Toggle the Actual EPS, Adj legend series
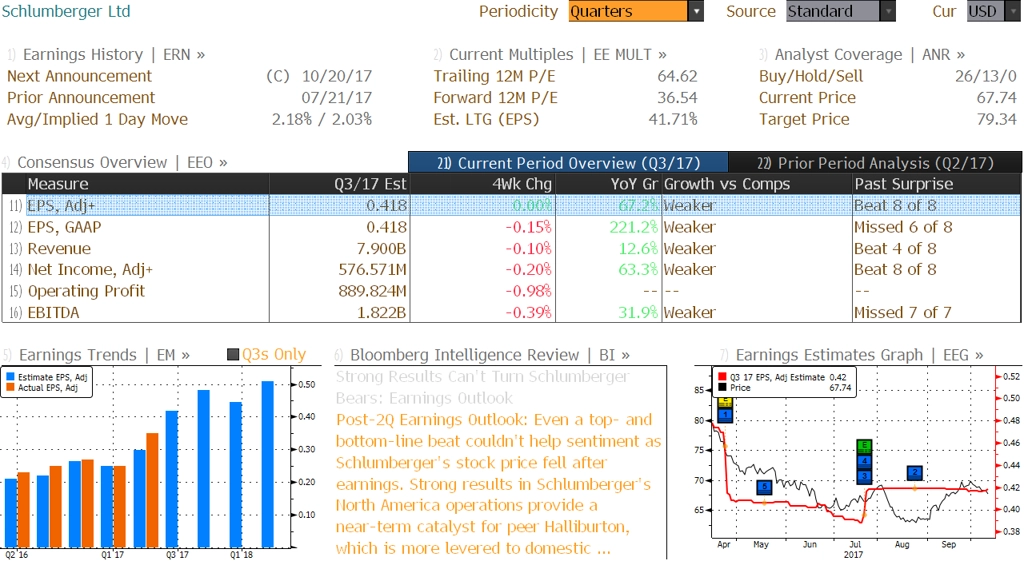 [42, 388]
